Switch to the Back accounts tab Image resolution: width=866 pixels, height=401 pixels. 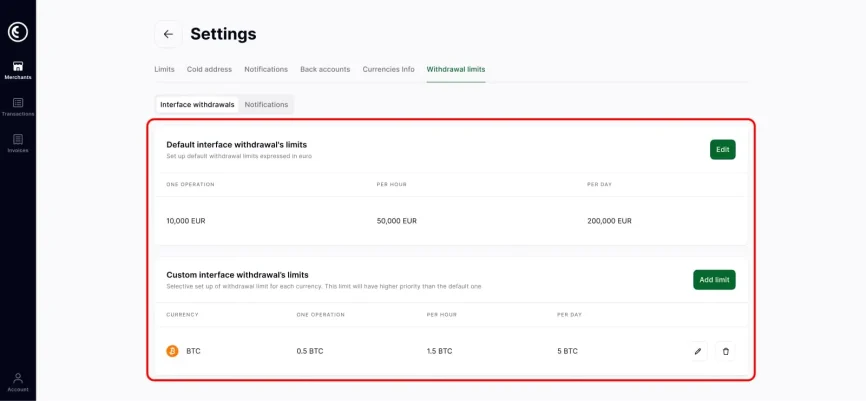click(325, 70)
